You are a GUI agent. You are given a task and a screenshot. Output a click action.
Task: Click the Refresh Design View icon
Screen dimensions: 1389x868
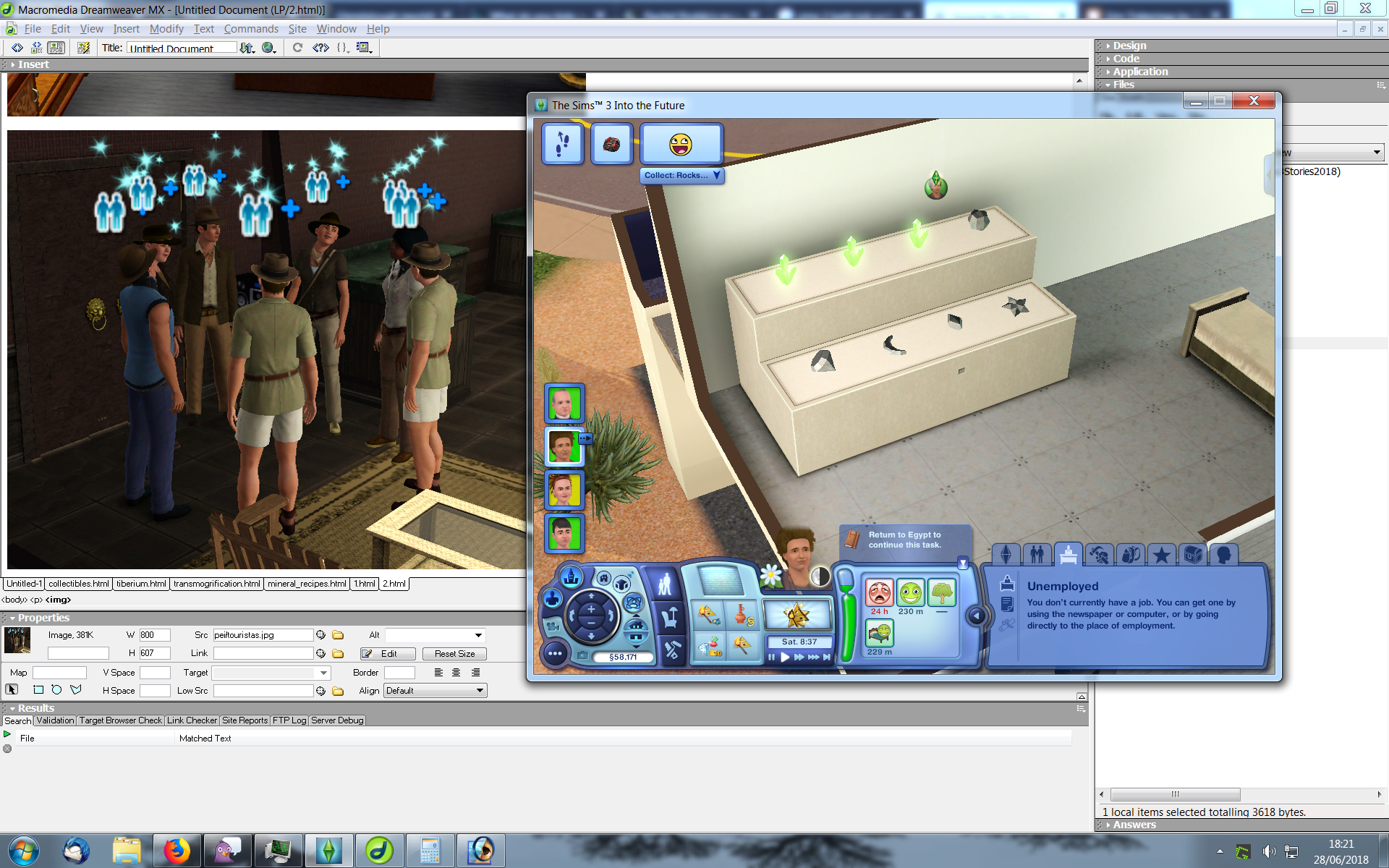click(x=297, y=48)
